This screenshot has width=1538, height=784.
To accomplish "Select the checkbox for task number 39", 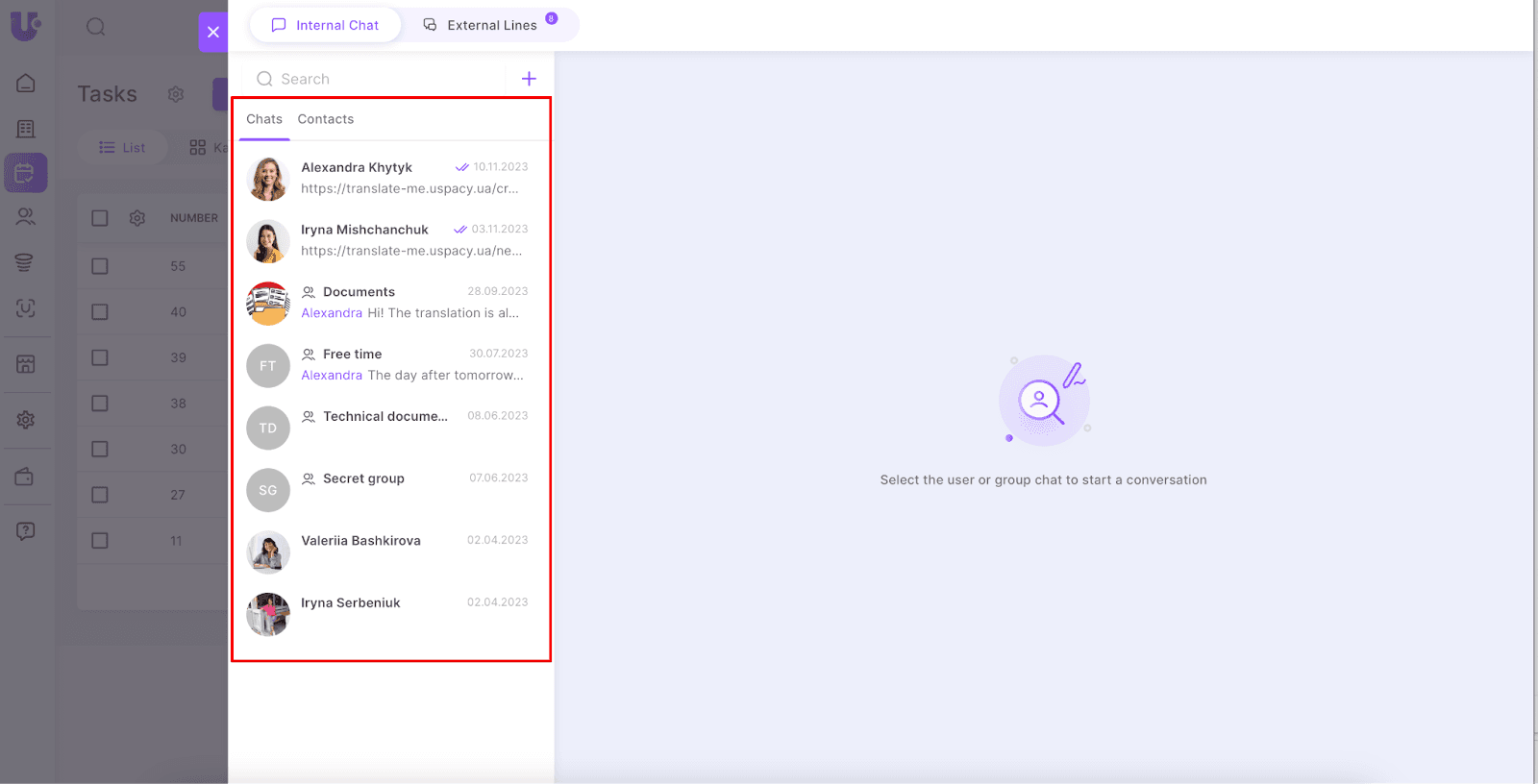I will [x=100, y=357].
